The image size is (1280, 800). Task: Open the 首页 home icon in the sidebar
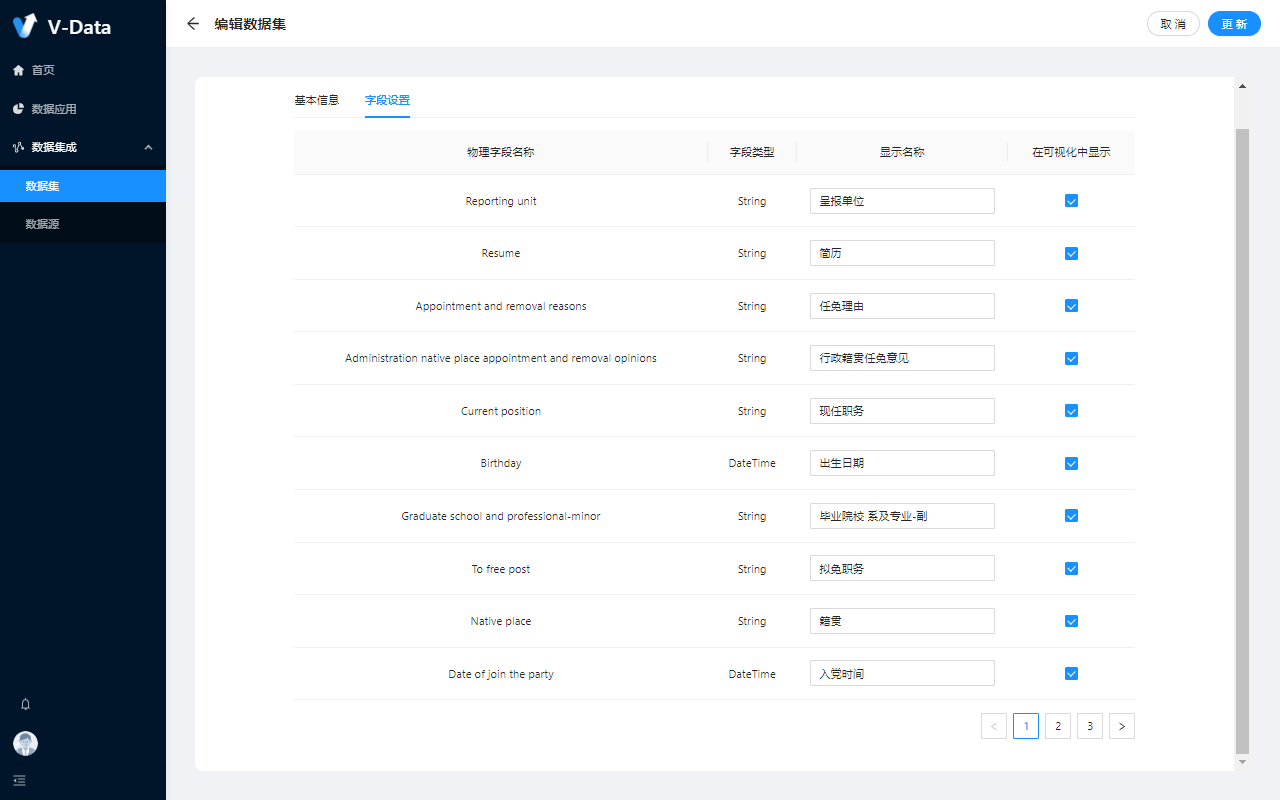click(18, 70)
